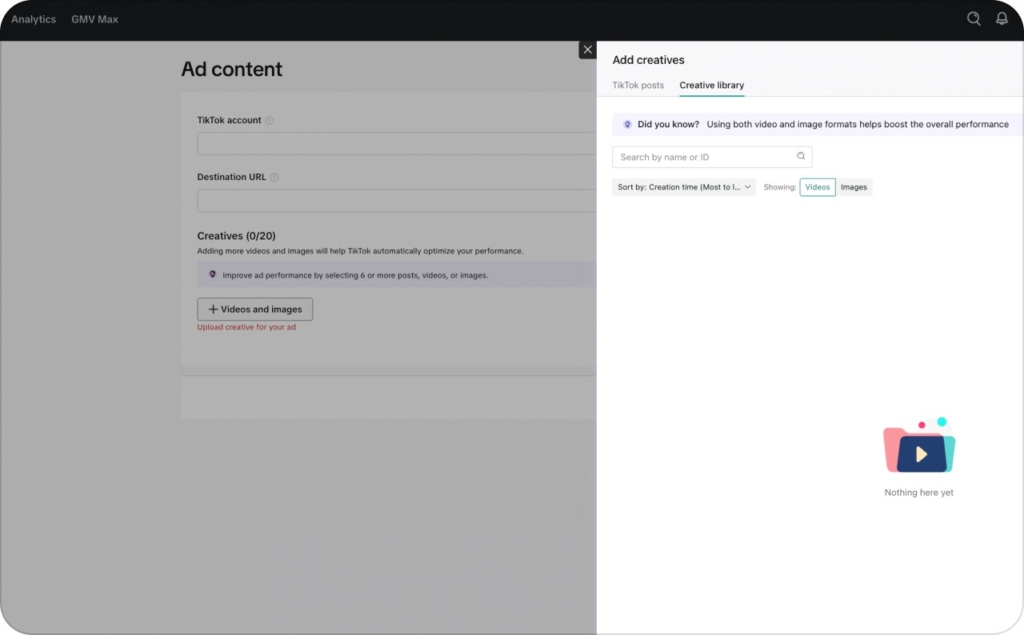Toggle the Videos filter
This screenshot has width=1024, height=635.
coord(817,187)
